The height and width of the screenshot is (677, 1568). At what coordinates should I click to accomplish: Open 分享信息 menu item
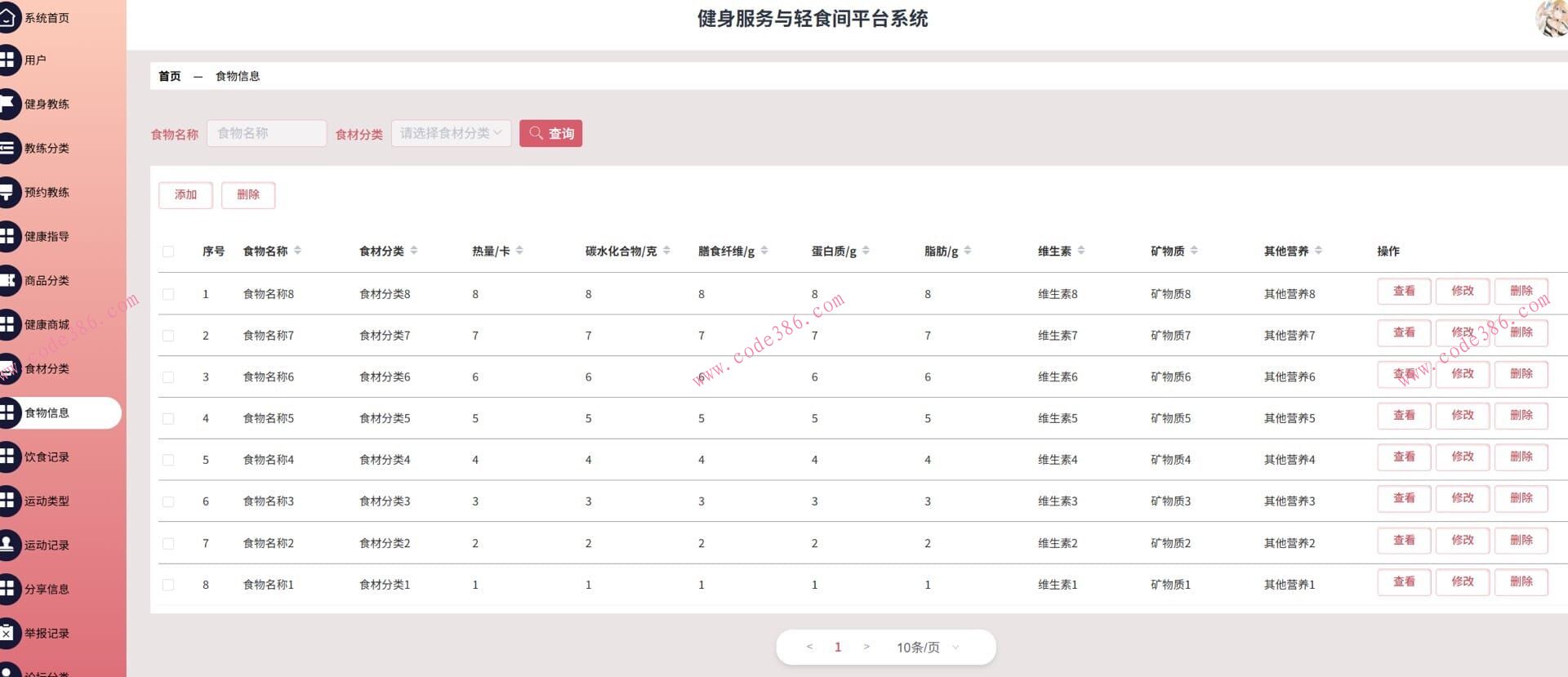coord(47,589)
